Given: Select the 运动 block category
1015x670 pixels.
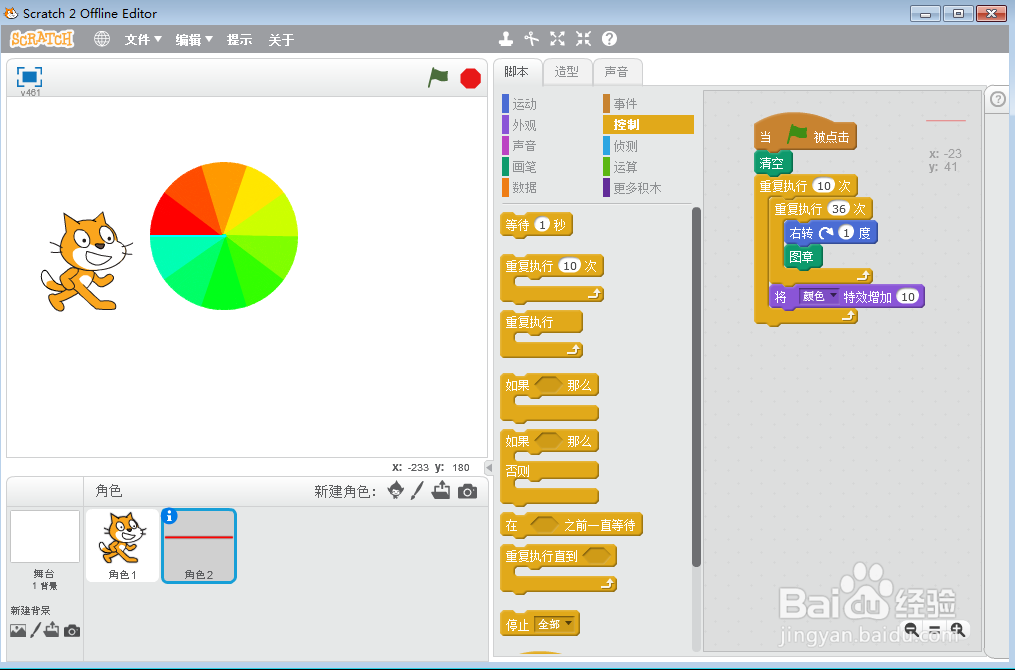Looking at the screenshot, I should click(x=524, y=104).
